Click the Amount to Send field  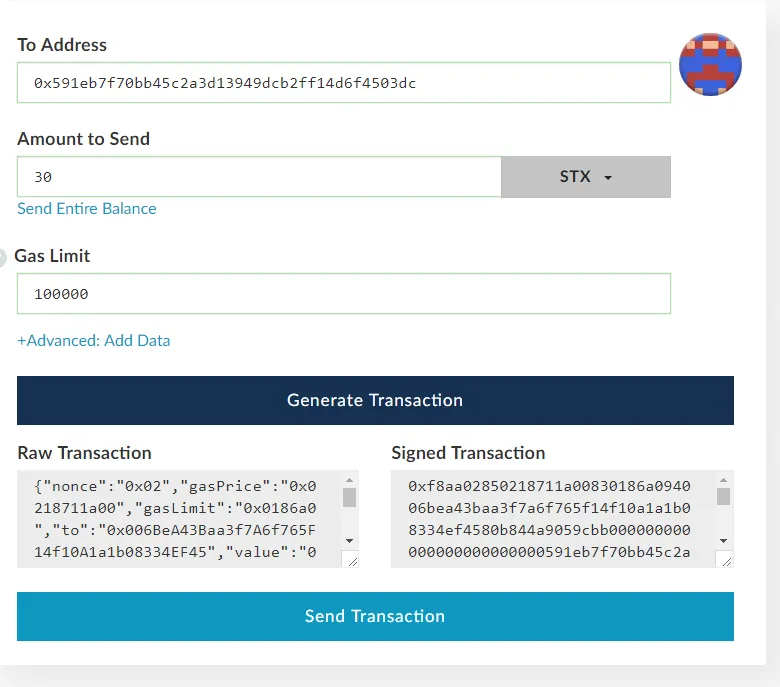pos(259,177)
